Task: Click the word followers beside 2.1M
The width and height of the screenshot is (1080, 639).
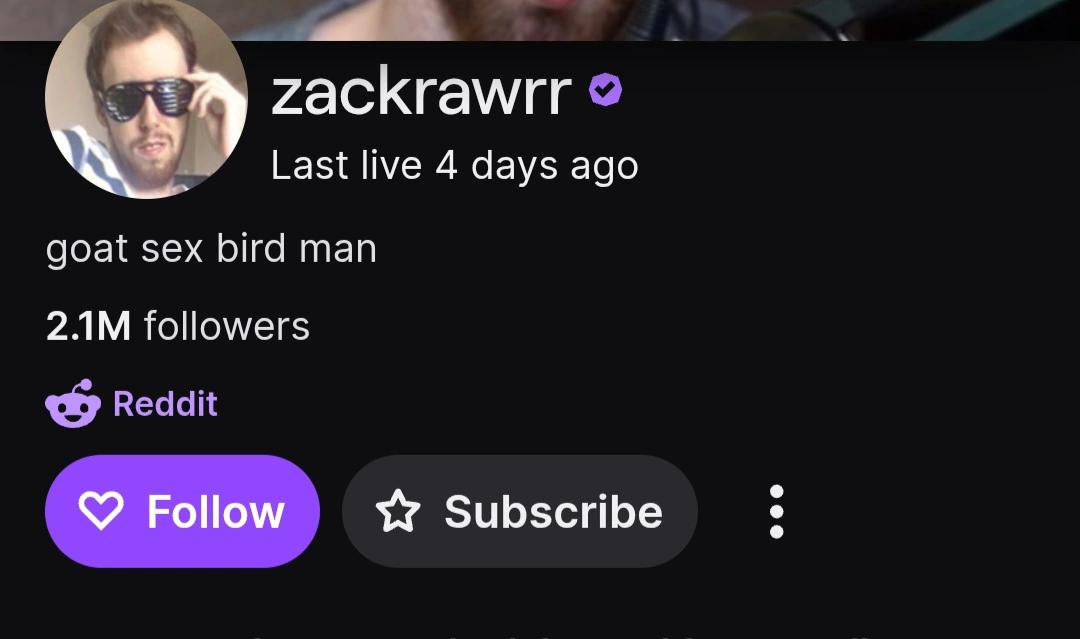Action: click(227, 326)
